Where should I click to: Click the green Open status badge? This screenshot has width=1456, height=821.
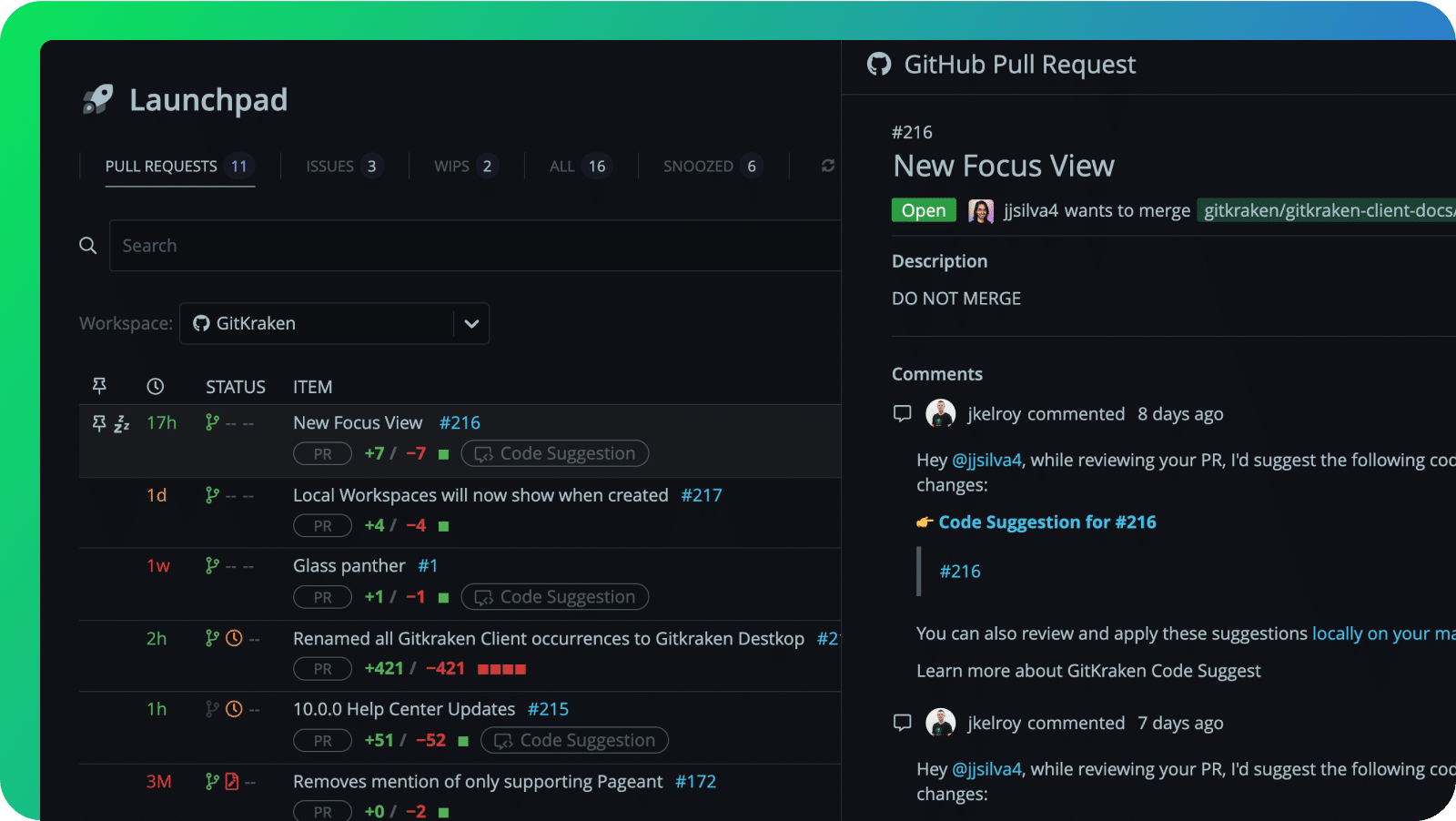(923, 210)
